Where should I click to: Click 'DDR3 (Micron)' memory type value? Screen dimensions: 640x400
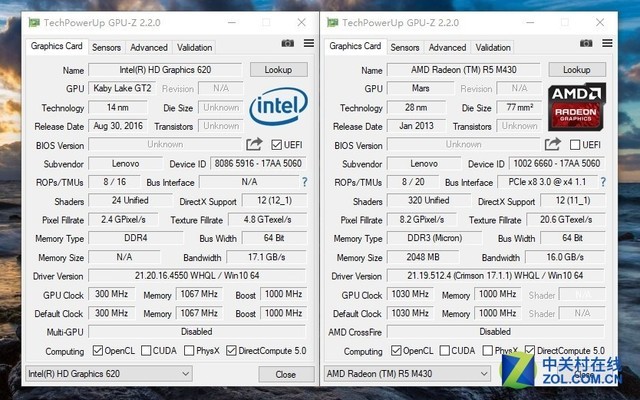pyautogui.click(x=434, y=238)
